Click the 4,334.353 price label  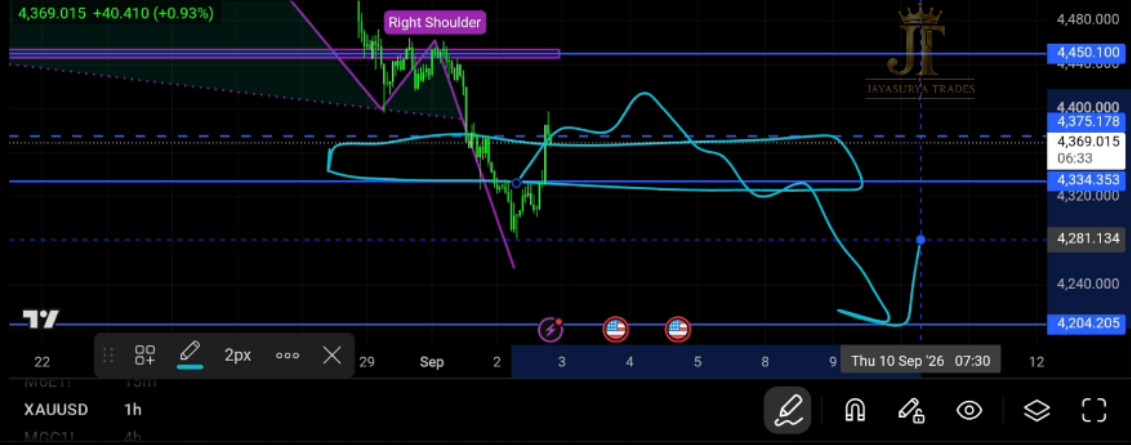click(x=1088, y=180)
